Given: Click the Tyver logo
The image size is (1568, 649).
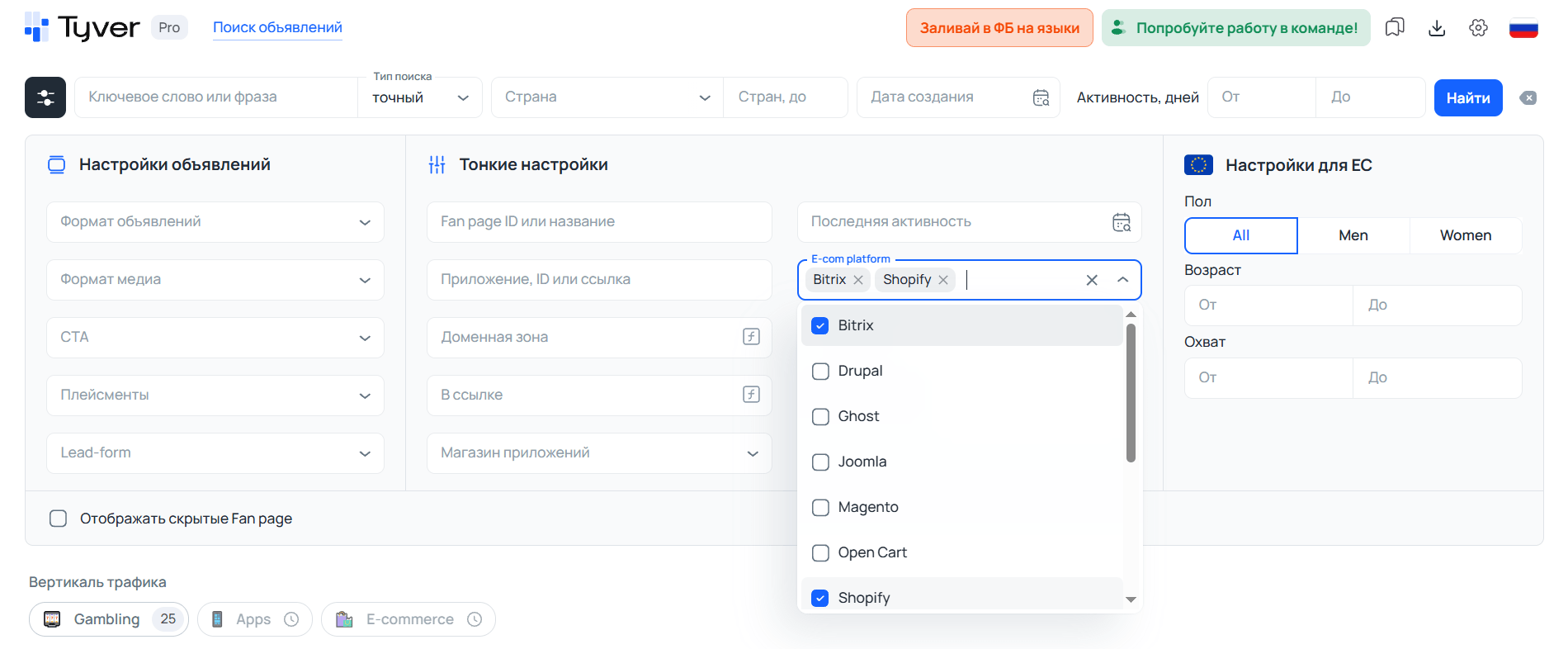Looking at the screenshot, I should 83,27.
